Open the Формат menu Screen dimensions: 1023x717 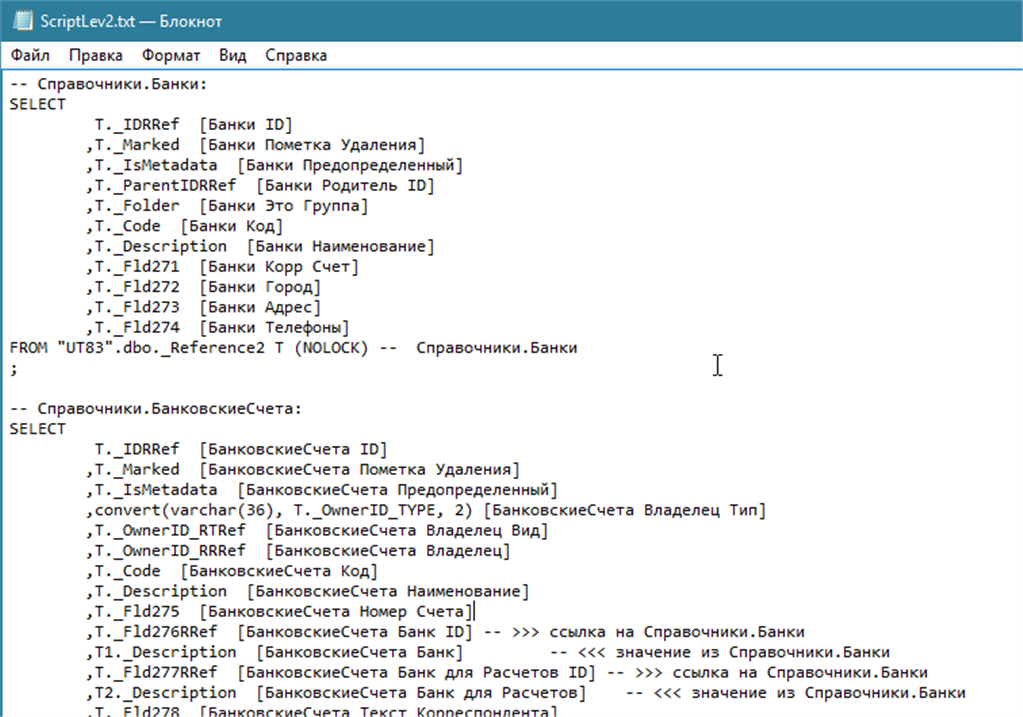pos(171,55)
